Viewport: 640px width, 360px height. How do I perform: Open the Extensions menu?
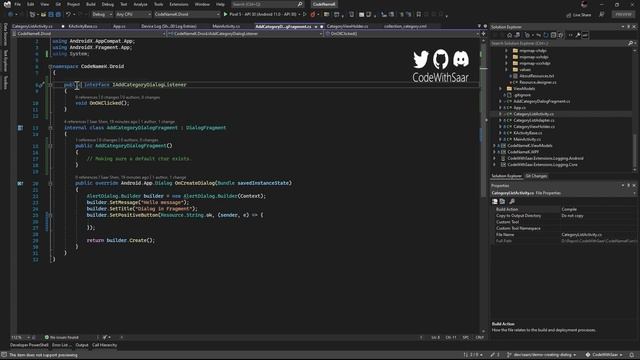click(179, 4)
